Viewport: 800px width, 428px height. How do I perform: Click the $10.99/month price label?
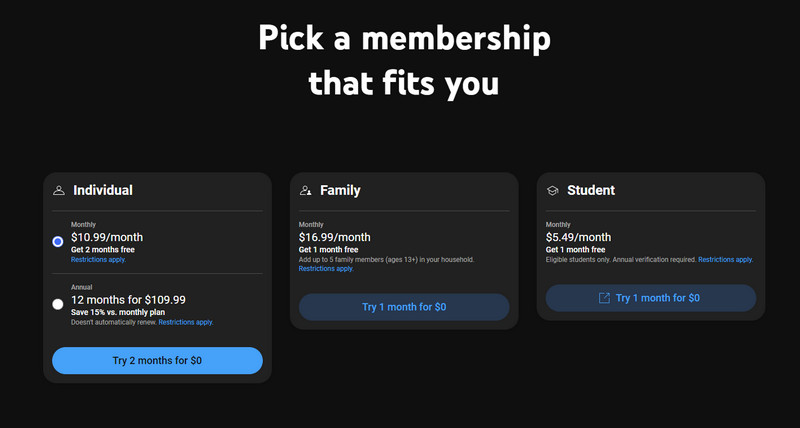click(x=107, y=237)
